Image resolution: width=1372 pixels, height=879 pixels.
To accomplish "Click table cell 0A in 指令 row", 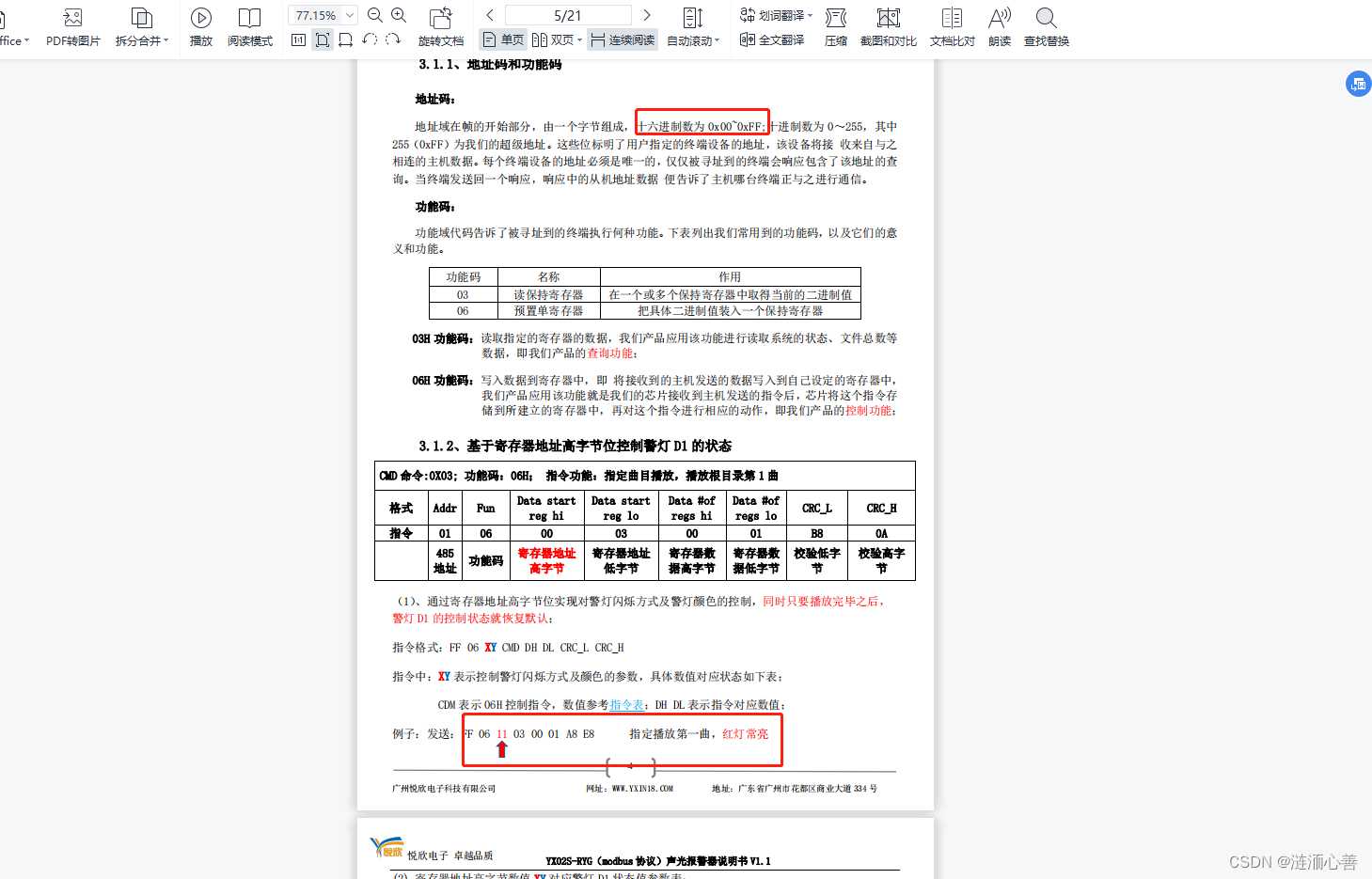I will [881, 534].
